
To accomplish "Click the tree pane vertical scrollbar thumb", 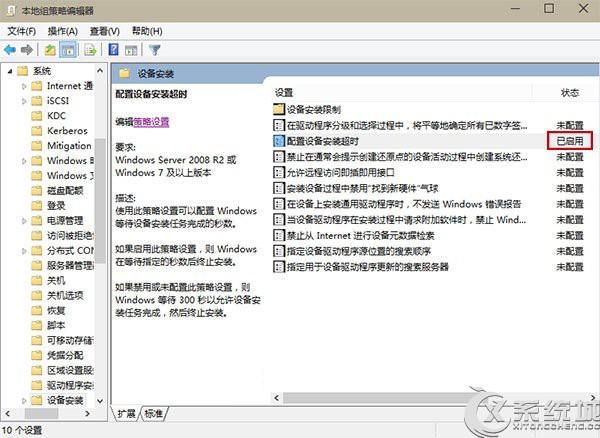I will tap(100, 201).
